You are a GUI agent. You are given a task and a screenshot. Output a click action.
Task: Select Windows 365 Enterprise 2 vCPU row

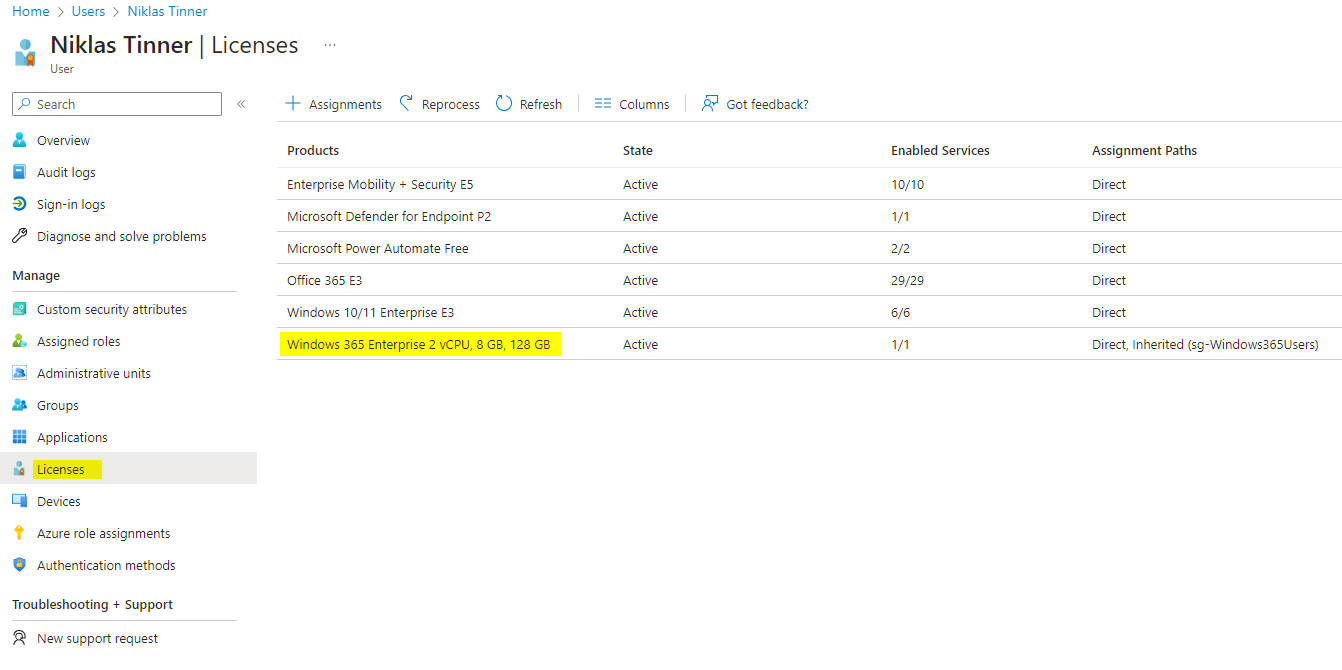tap(809, 344)
